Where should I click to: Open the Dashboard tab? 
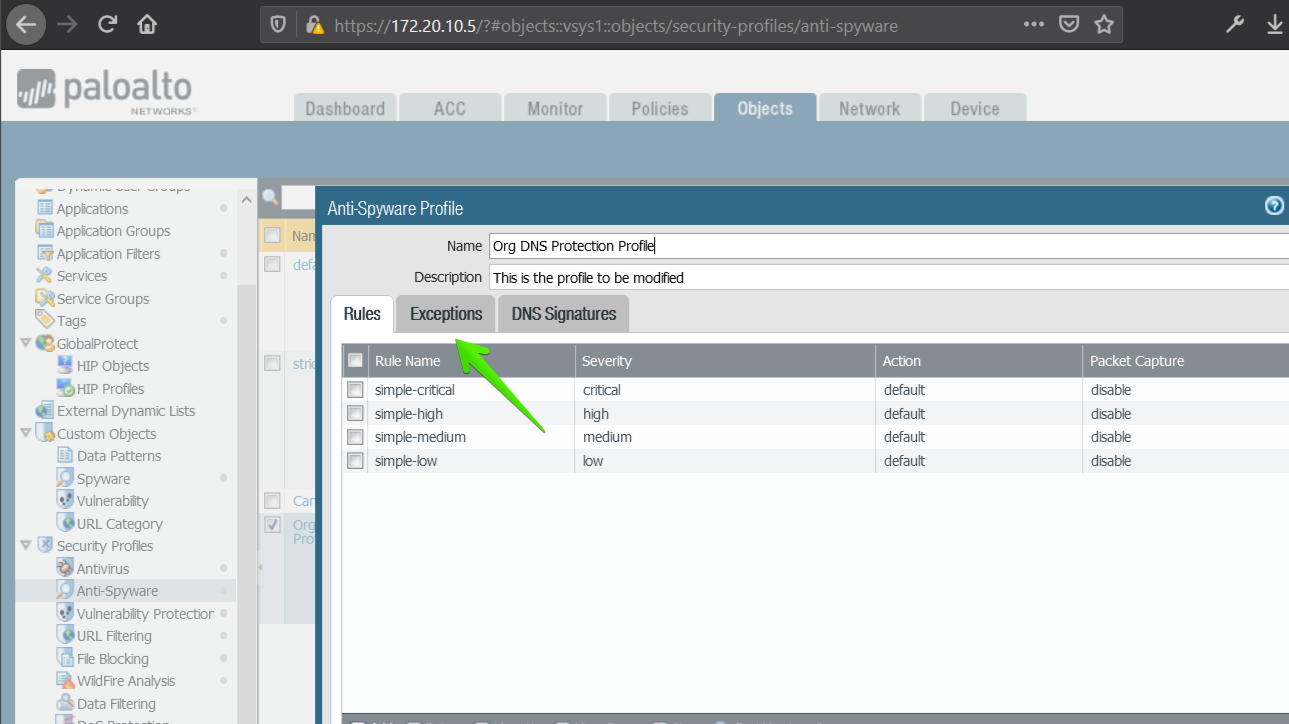pyautogui.click(x=345, y=108)
